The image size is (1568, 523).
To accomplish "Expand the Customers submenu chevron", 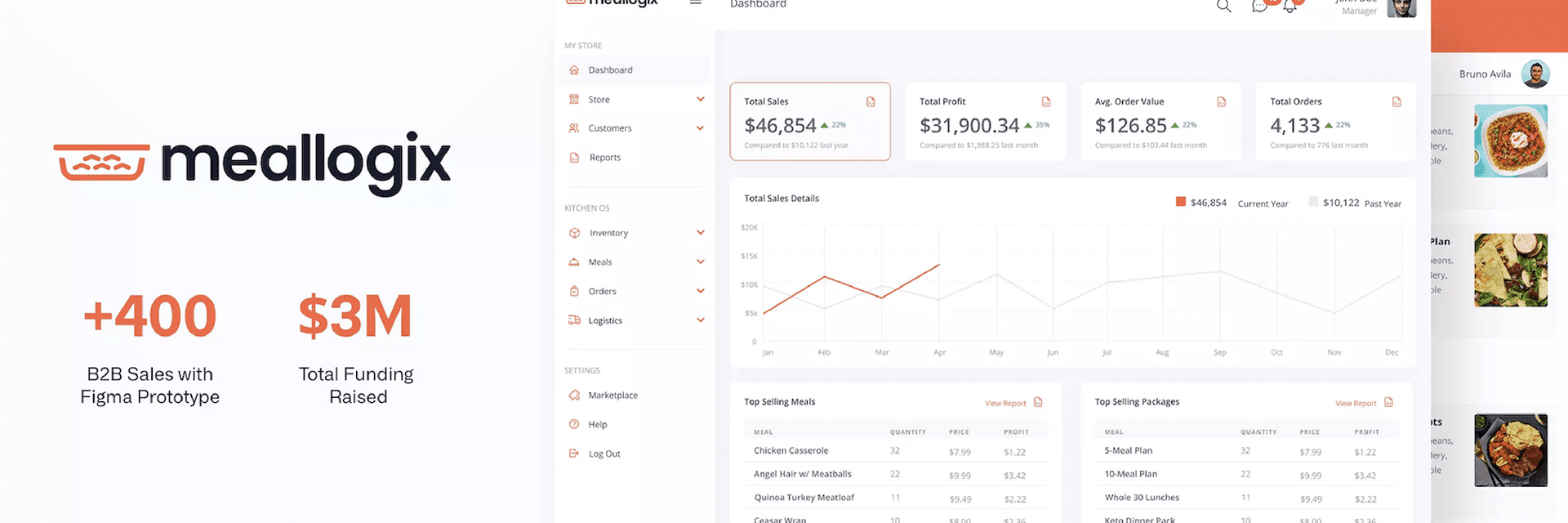I will pos(700,128).
